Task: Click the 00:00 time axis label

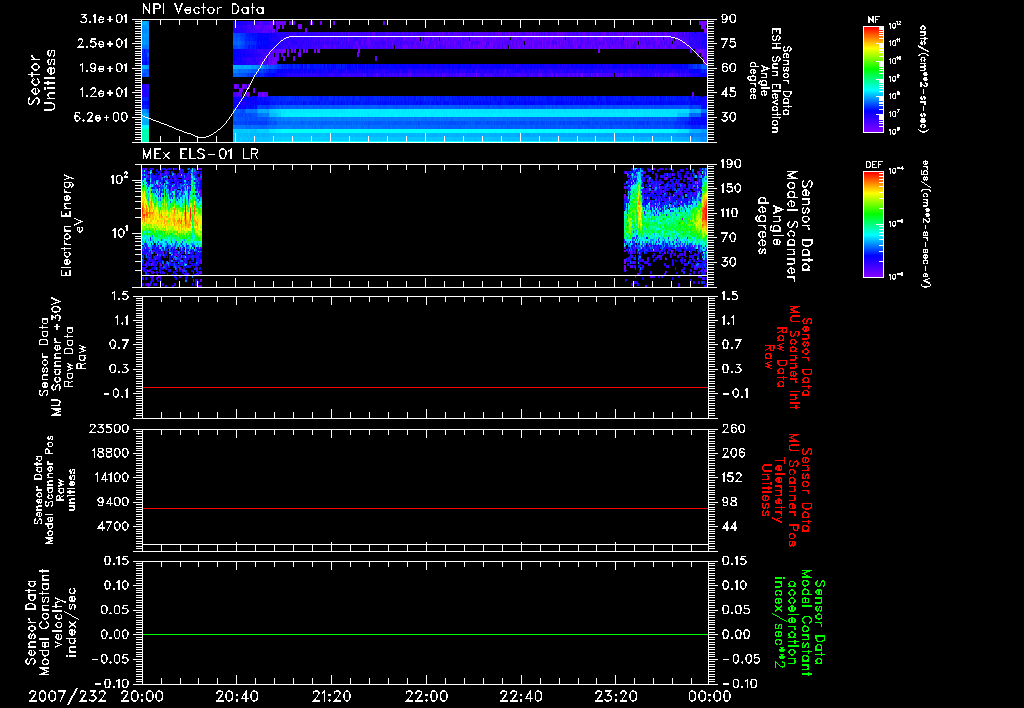Action: coord(710,696)
